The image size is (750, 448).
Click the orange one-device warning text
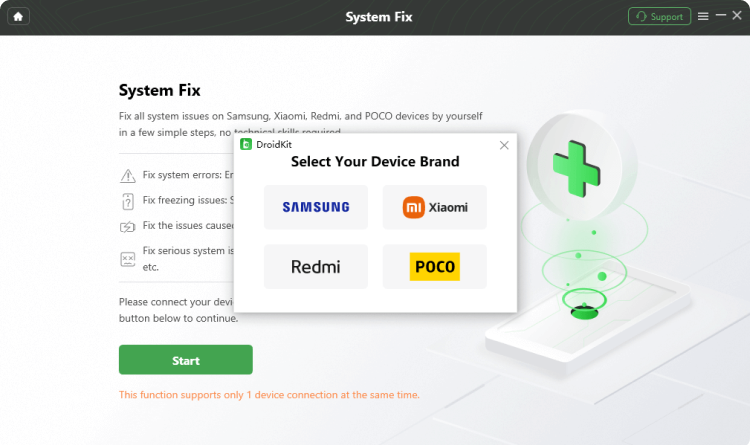pyautogui.click(x=269, y=395)
